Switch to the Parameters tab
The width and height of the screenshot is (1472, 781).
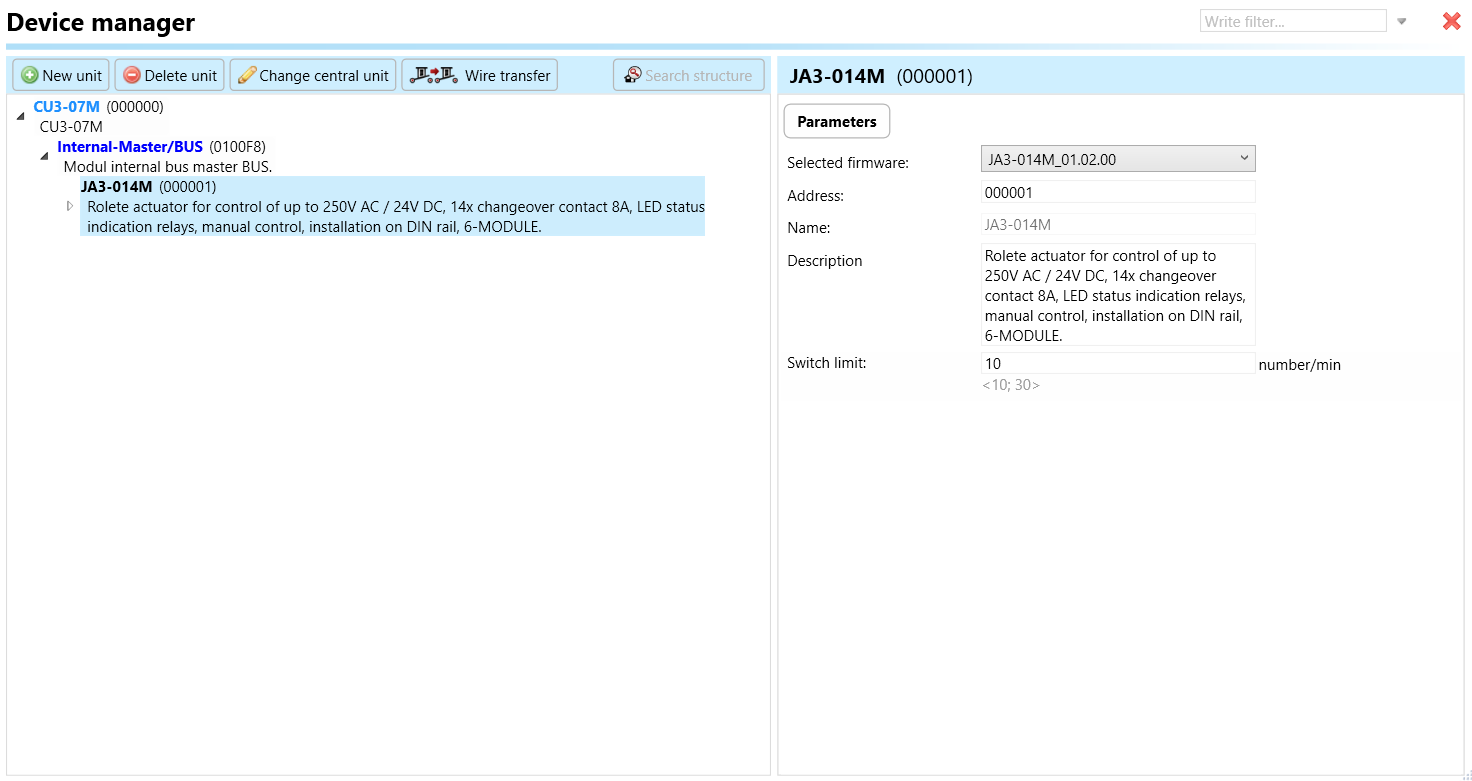[x=836, y=122]
